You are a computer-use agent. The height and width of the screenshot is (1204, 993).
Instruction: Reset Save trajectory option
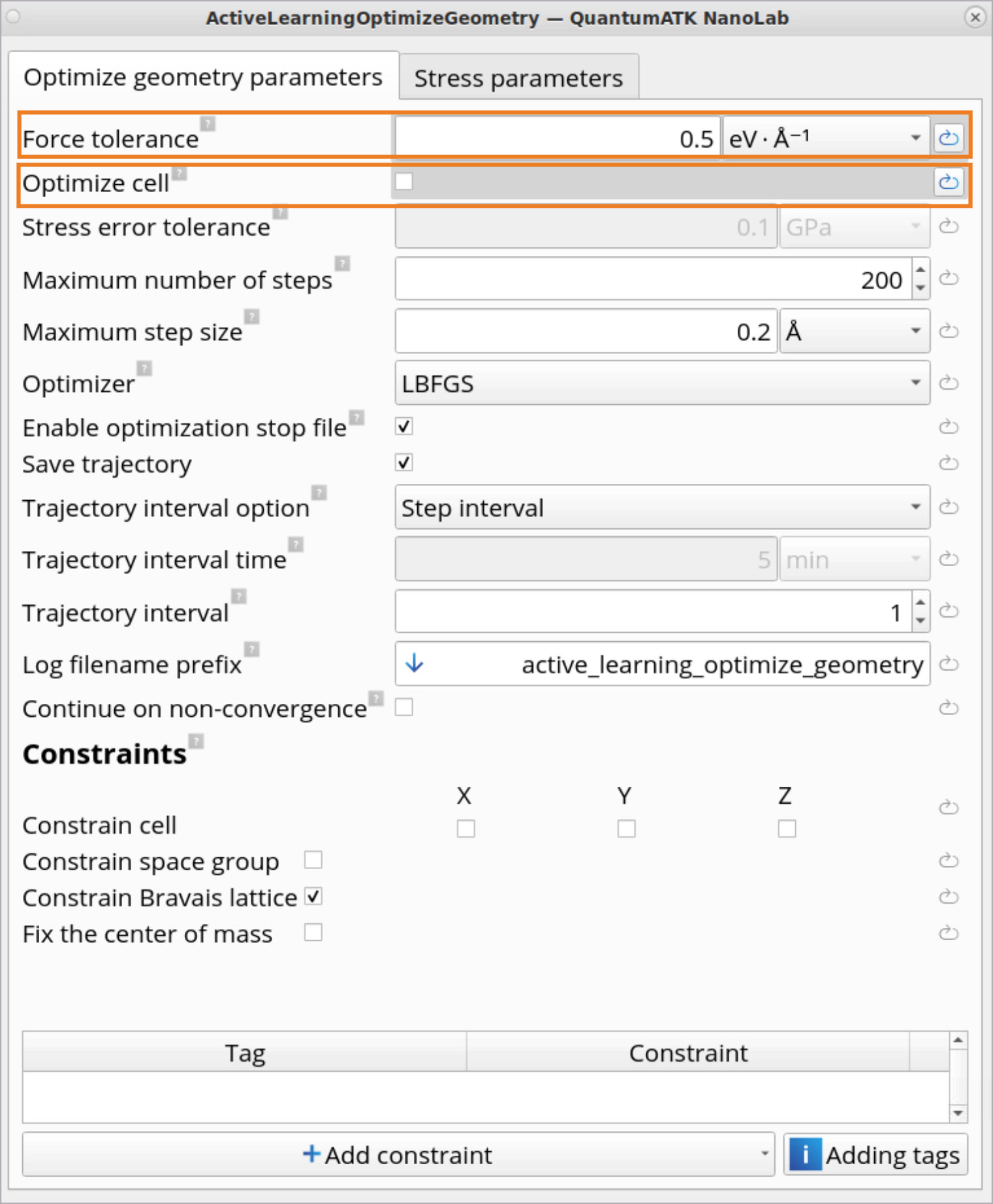point(949,463)
